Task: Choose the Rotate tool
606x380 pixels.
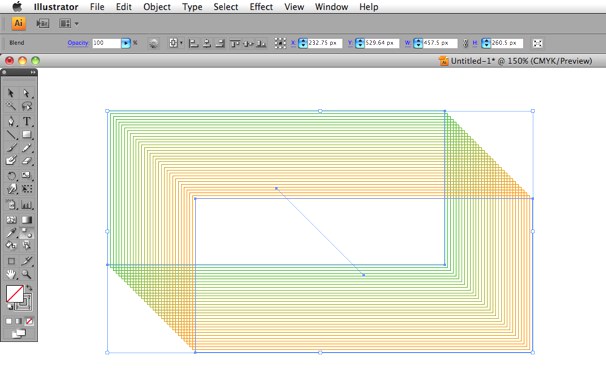Action: click(x=11, y=176)
